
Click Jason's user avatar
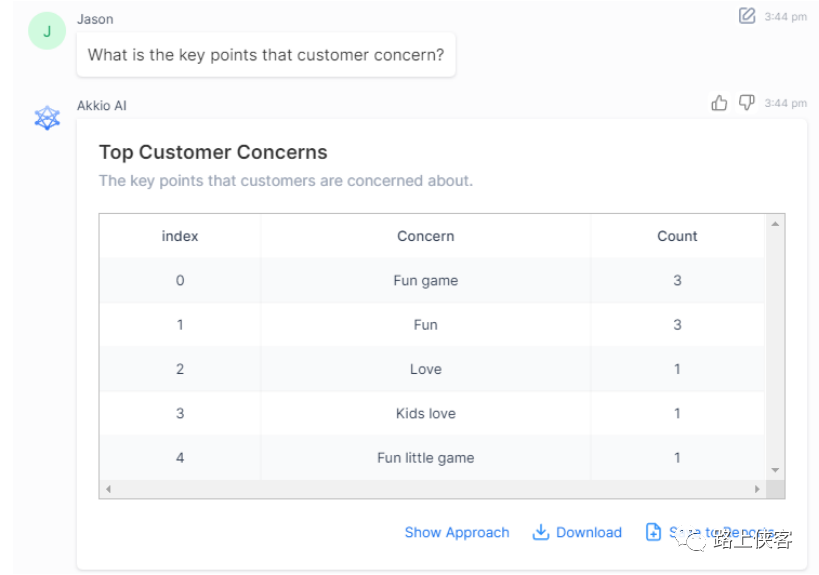(x=47, y=31)
